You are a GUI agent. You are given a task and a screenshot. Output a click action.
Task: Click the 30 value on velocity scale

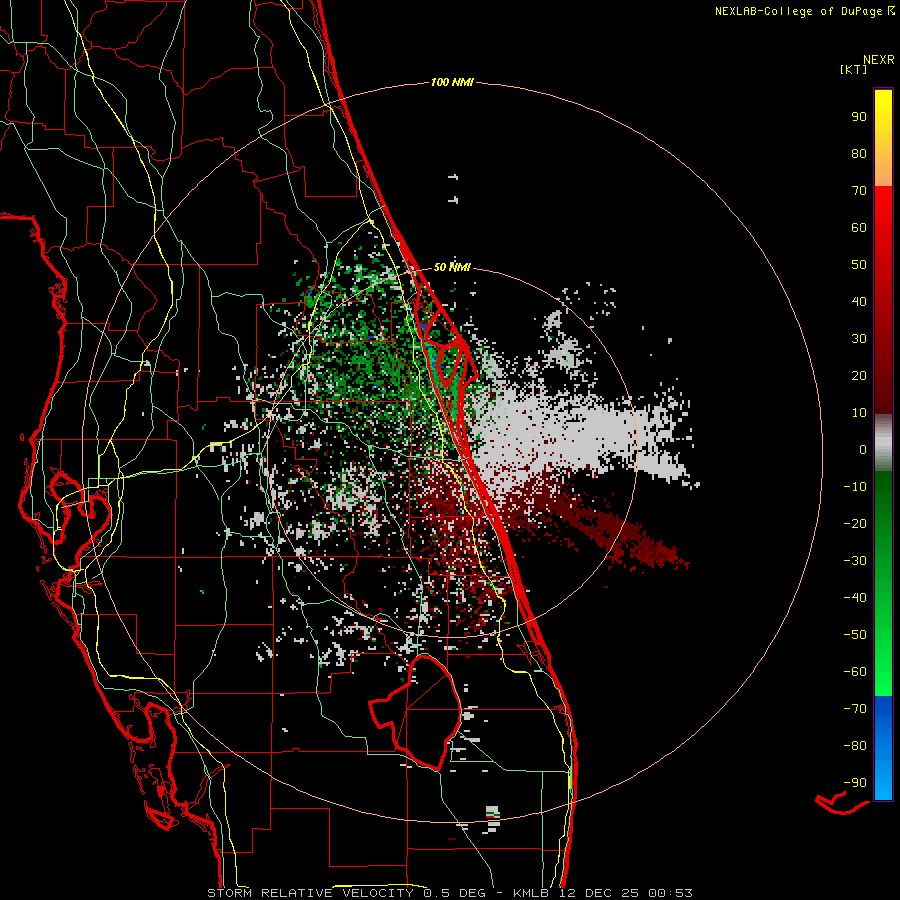pos(859,339)
